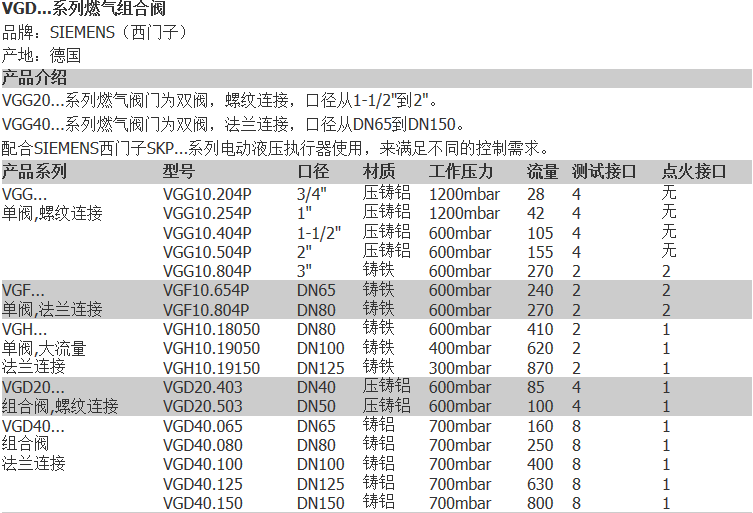Click DN40 in the VGD20.403 row
Image resolution: width=753 pixels, height=513 pixels.
tap(316, 388)
